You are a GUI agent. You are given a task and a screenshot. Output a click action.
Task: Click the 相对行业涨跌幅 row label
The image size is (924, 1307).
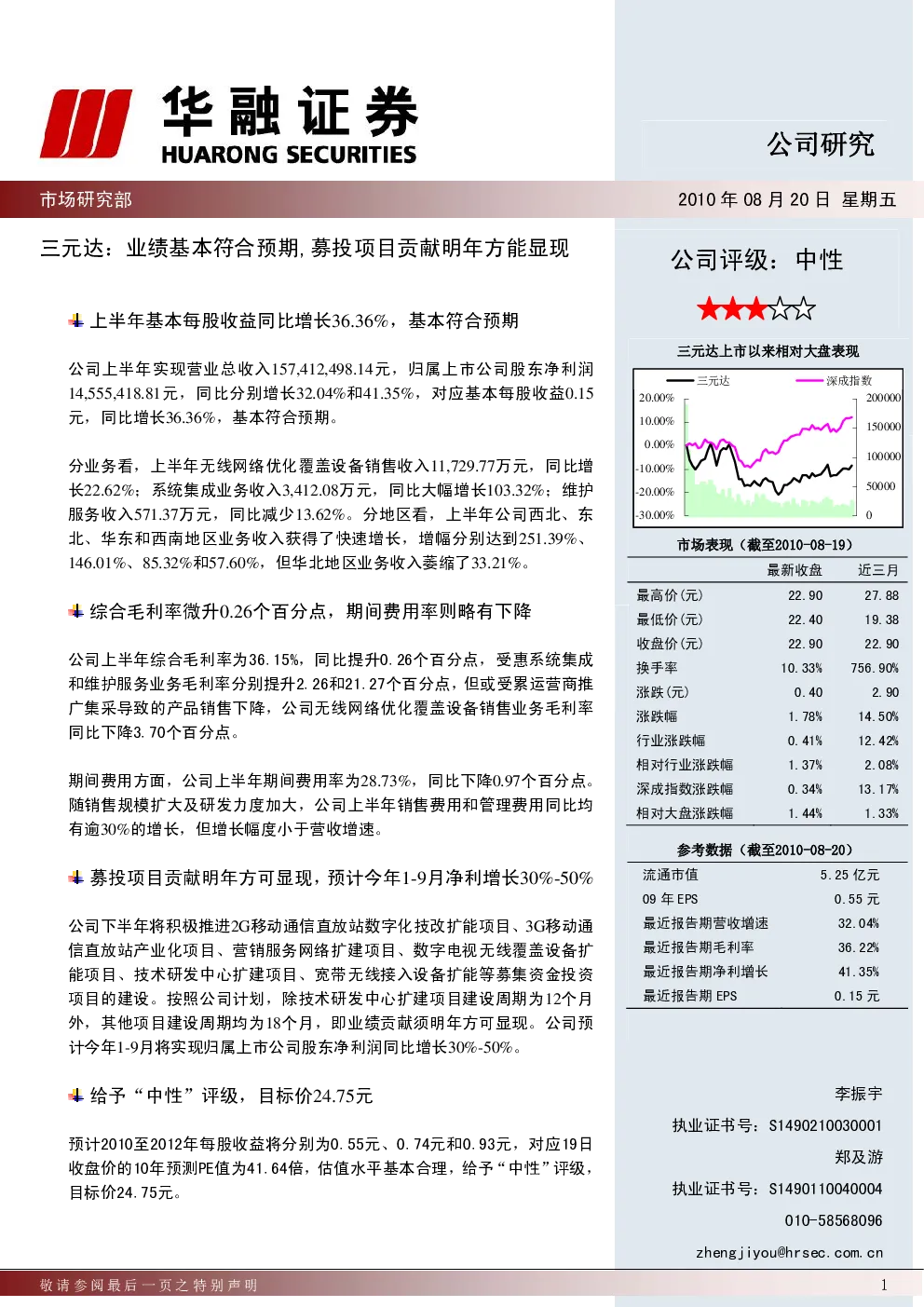[685, 765]
